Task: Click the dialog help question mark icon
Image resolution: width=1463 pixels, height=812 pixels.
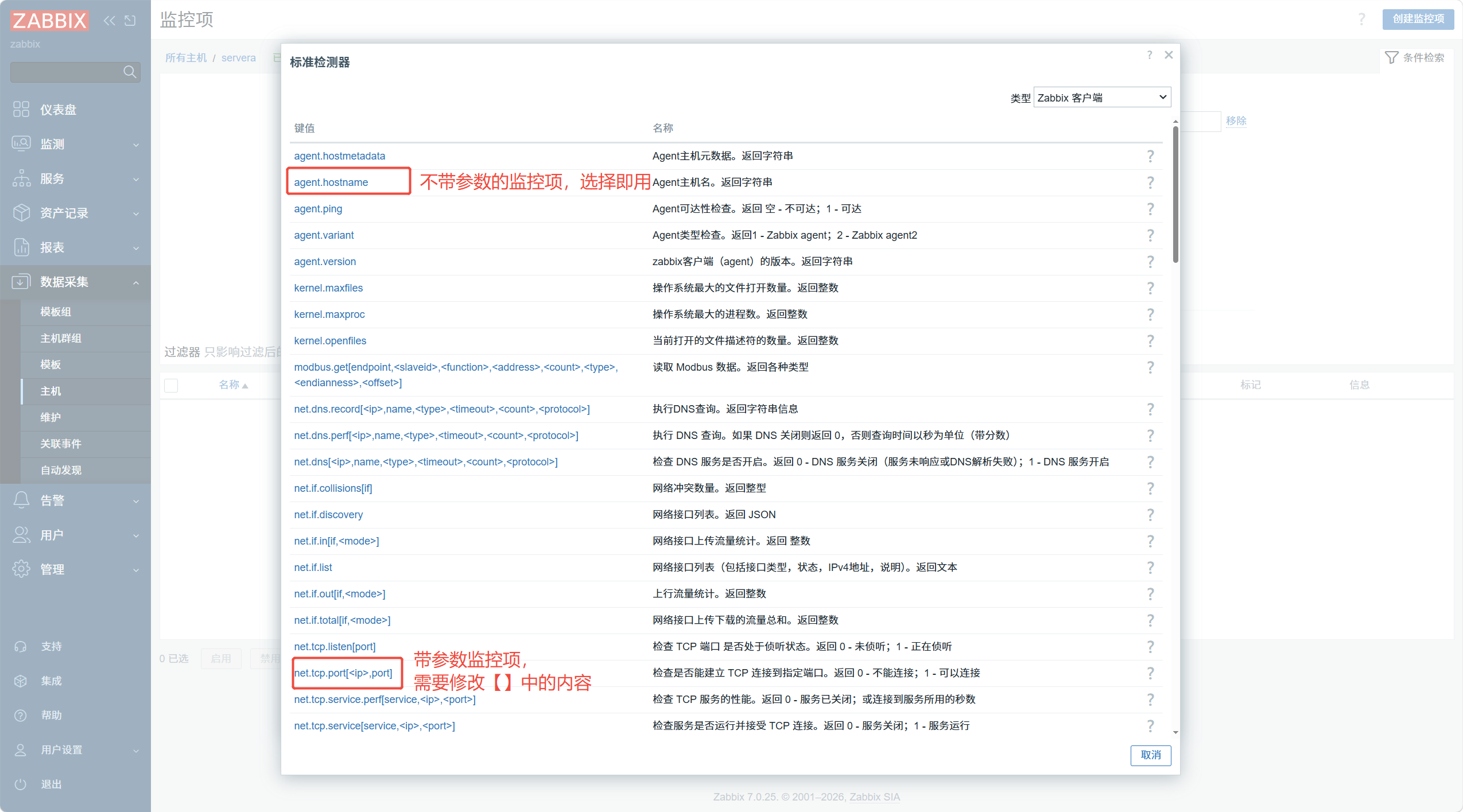Action: point(1149,55)
